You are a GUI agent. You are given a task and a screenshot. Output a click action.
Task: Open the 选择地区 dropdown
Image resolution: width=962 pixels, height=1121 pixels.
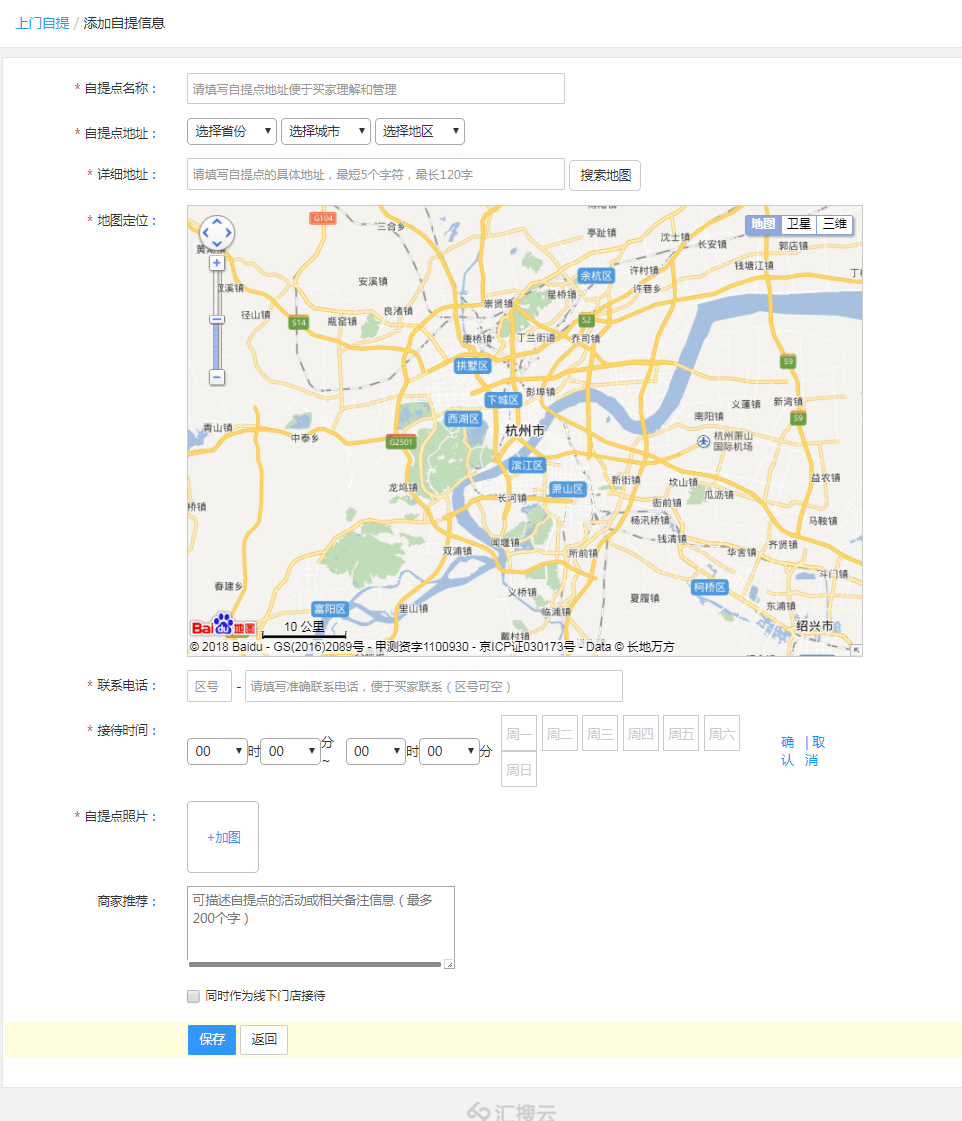[419, 131]
